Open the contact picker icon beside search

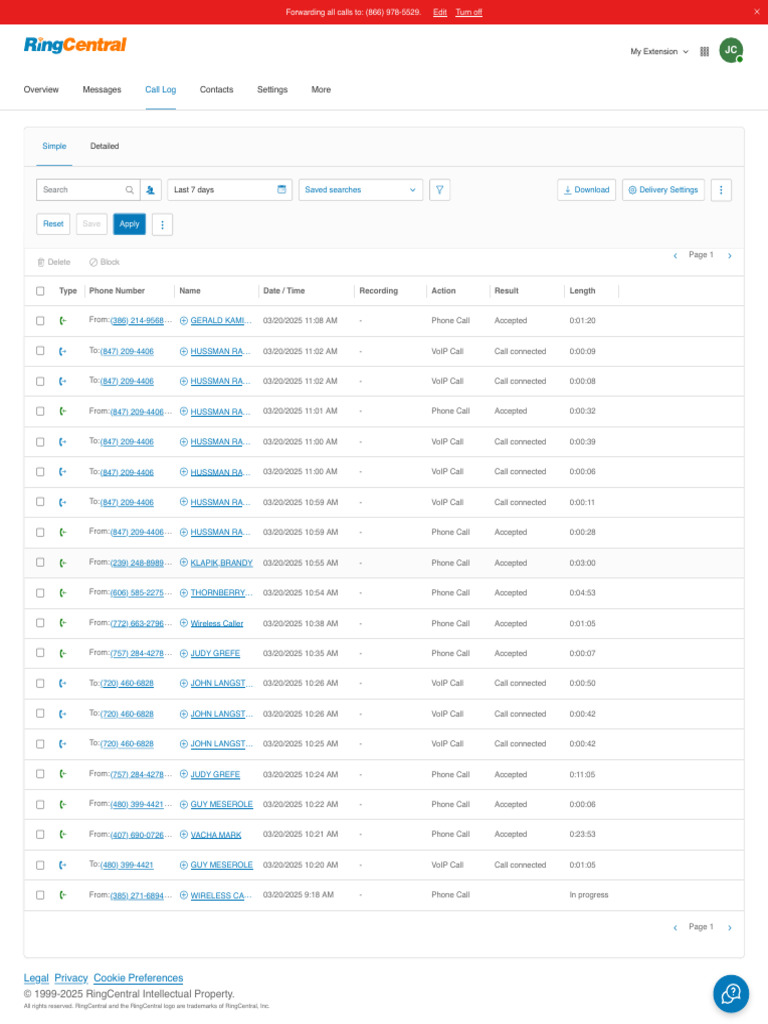(x=151, y=190)
